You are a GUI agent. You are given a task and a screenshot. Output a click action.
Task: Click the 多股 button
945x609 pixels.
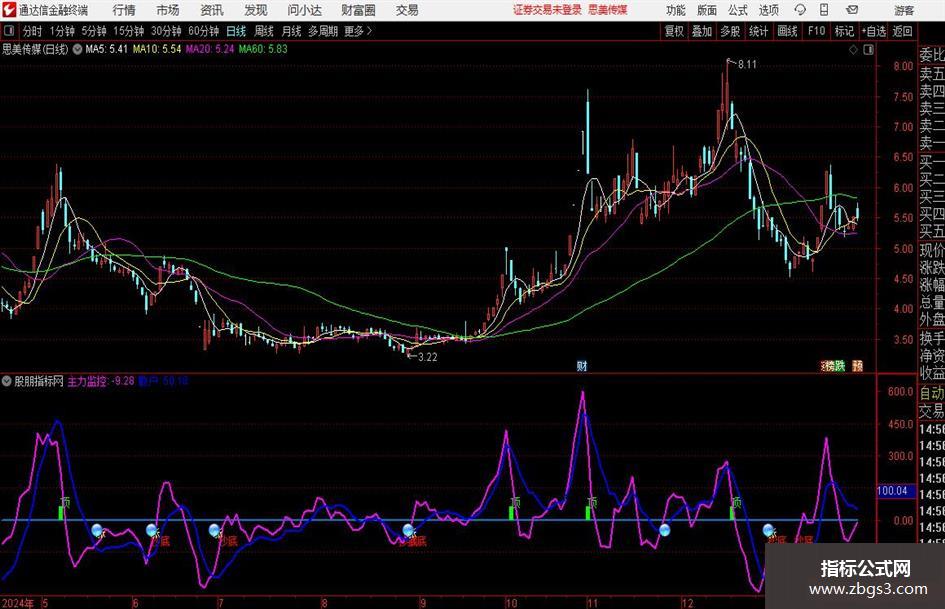coord(730,31)
